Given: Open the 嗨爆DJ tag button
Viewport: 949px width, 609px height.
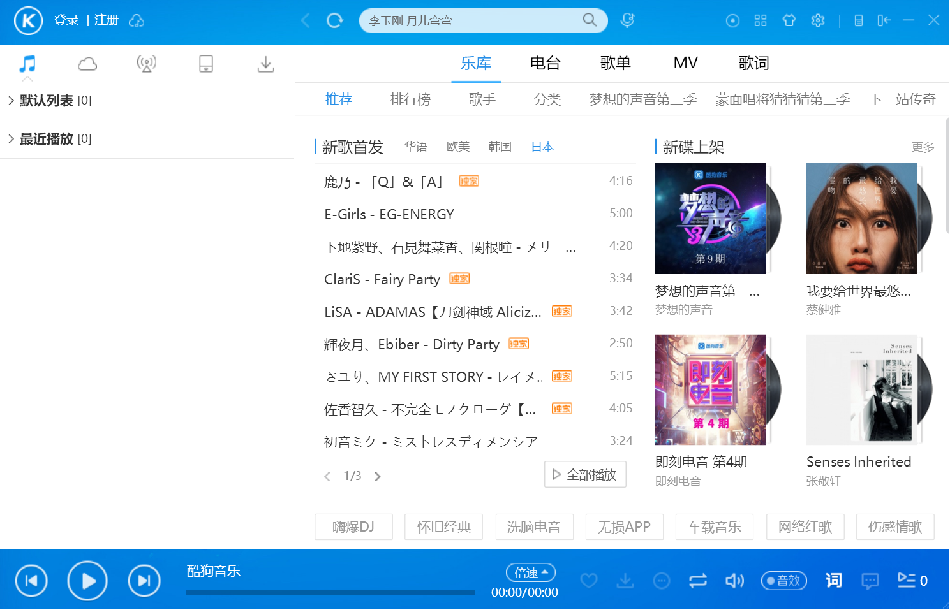Looking at the screenshot, I should 353,527.
